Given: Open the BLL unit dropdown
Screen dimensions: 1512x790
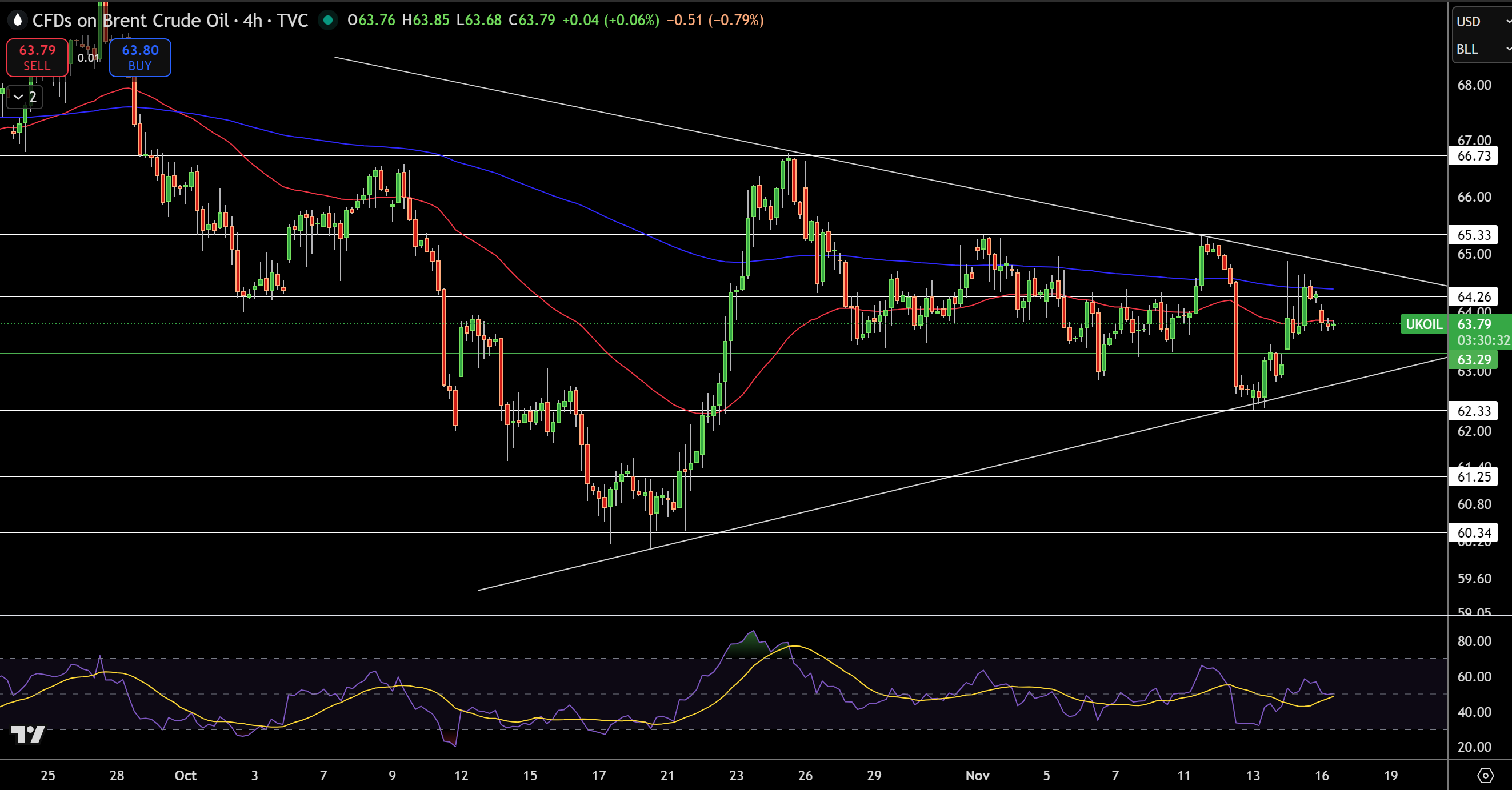Looking at the screenshot, I should click(1481, 49).
